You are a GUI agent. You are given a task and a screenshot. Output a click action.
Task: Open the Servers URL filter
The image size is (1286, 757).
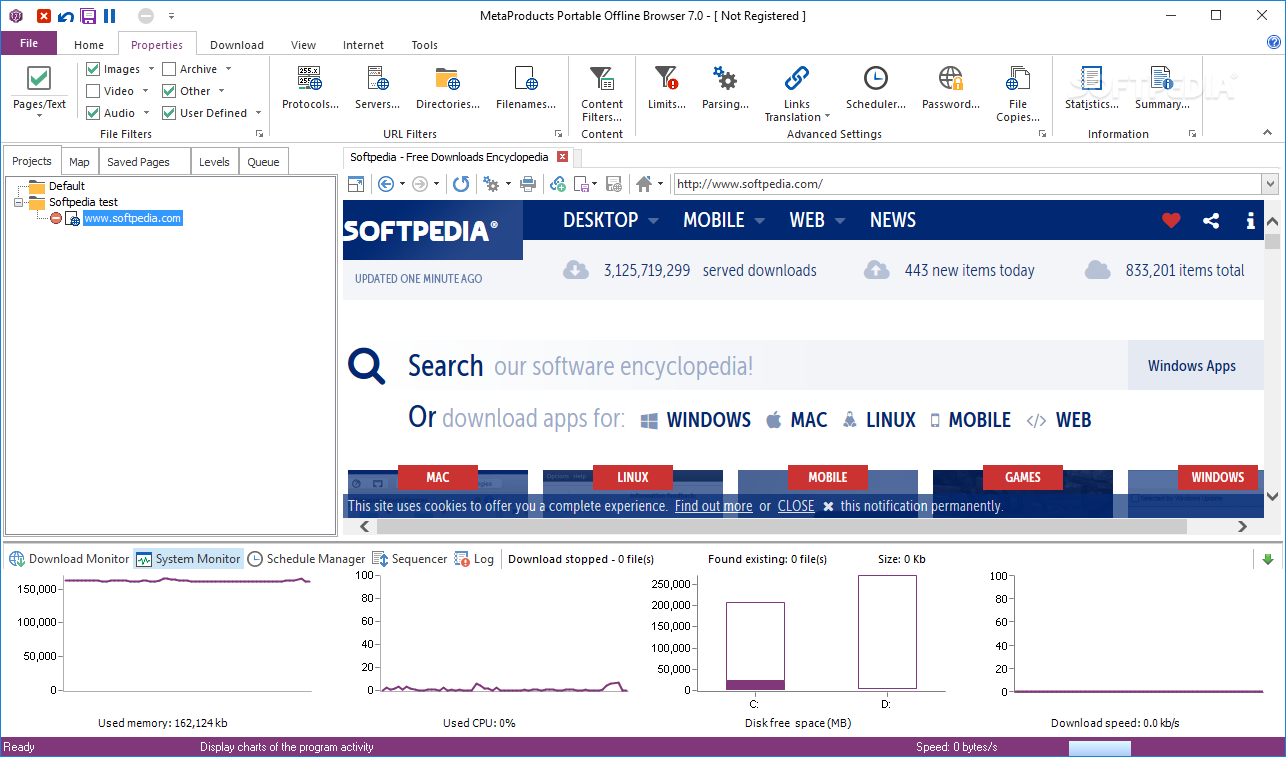click(377, 88)
